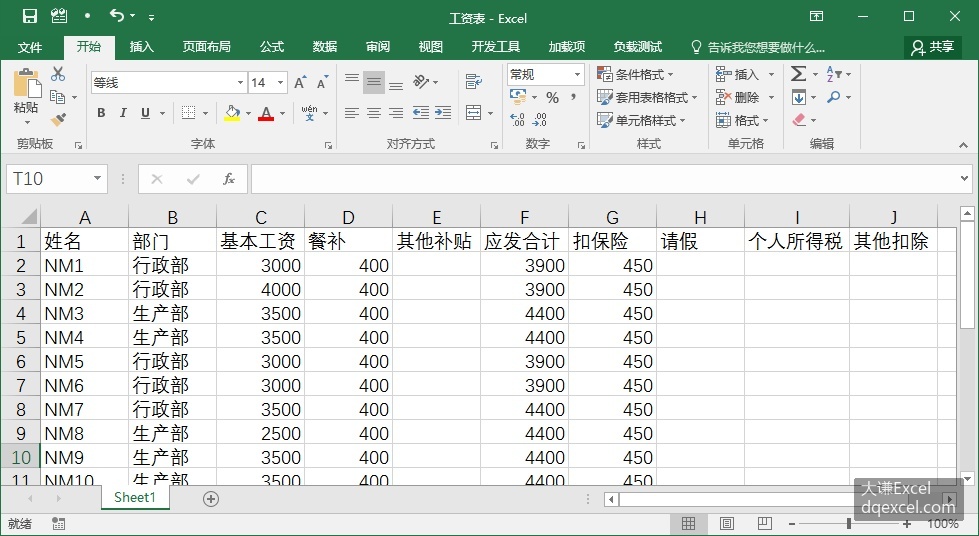Screen dimensions: 979x536
Task: Decrease decimal places
Action: [540, 119]
